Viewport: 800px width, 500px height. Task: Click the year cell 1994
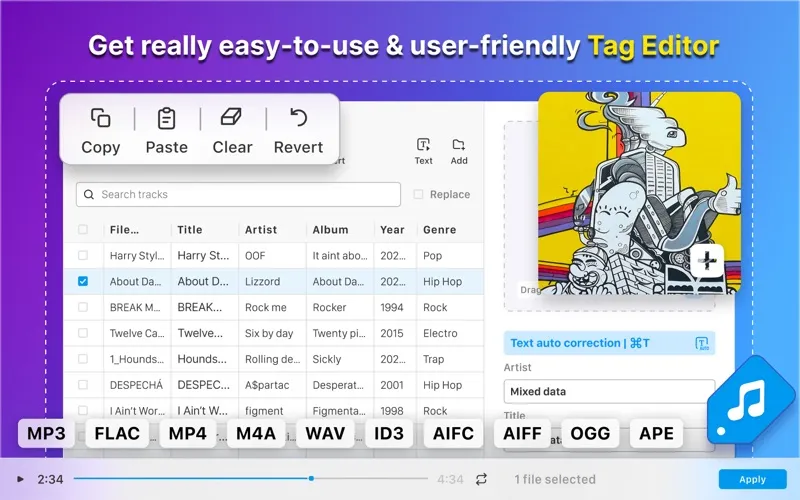(392, 307)
